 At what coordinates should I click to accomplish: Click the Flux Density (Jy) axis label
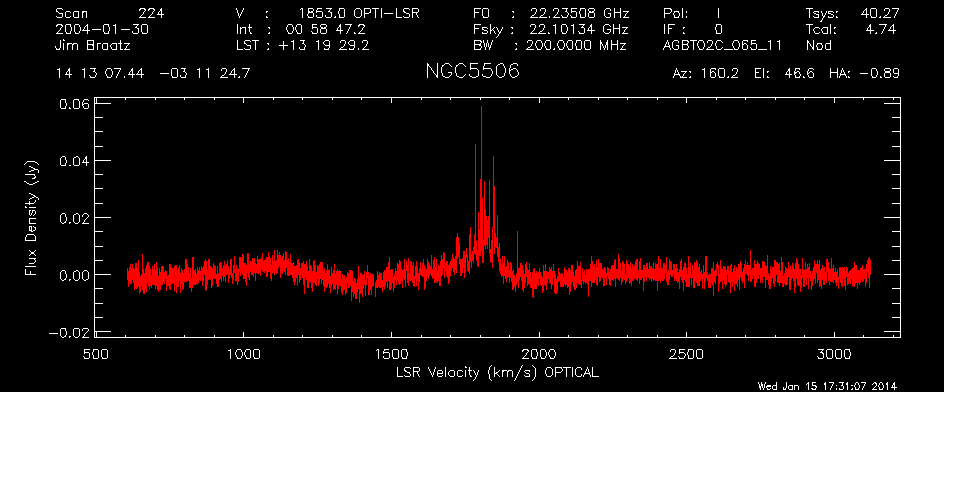tap(31, 218)
